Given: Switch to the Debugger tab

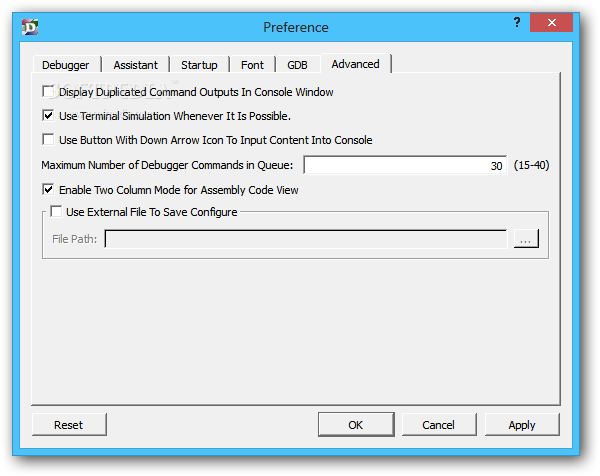Looking at the screenshot, I should coord(65,65).
